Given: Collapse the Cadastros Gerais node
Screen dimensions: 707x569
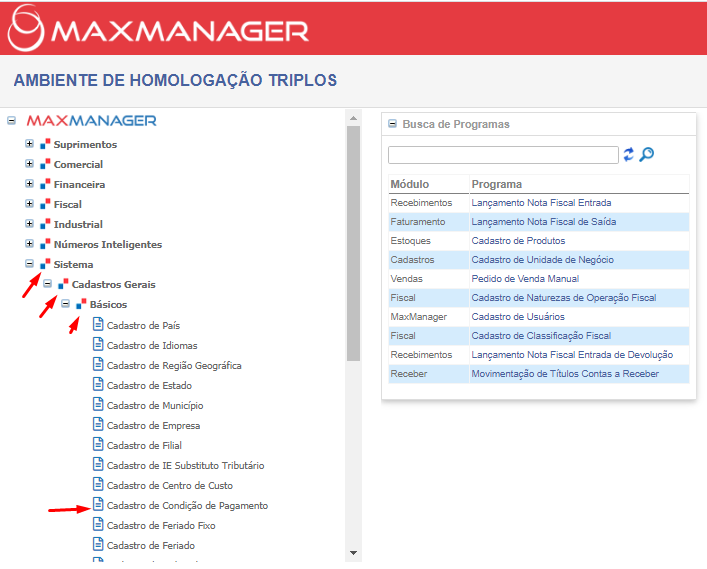Looking at the screenshot, I should tap(47, 284).
